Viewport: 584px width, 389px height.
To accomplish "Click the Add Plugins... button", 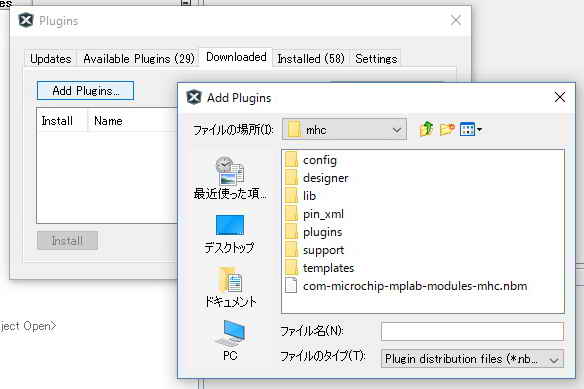I will [x=85, y=91].
